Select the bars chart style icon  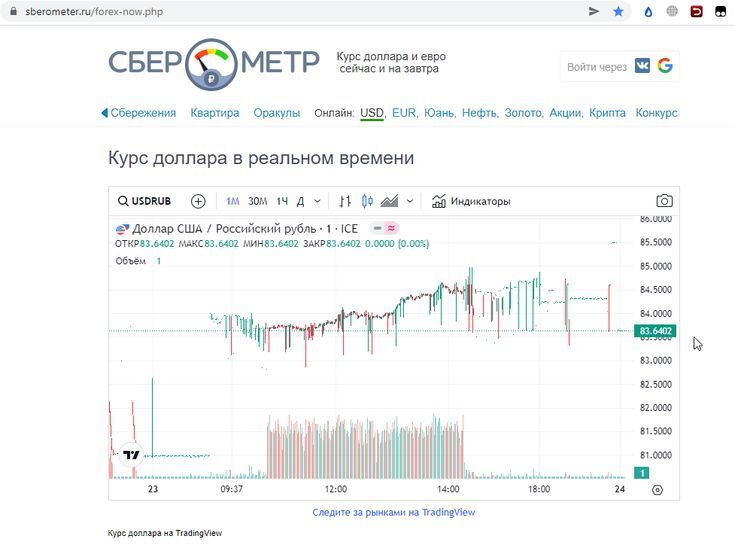(345, 201)
